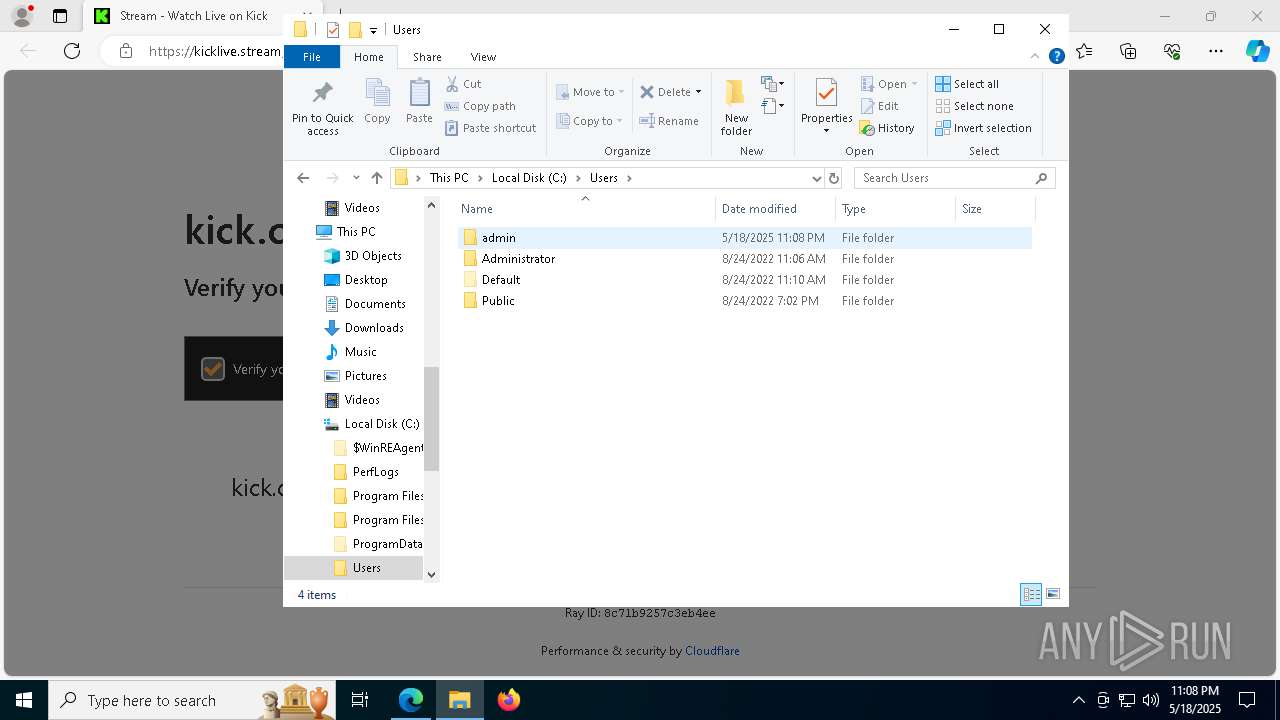Click the Edge refresh page button
The image size is (1280, 720).
(71, 51)
